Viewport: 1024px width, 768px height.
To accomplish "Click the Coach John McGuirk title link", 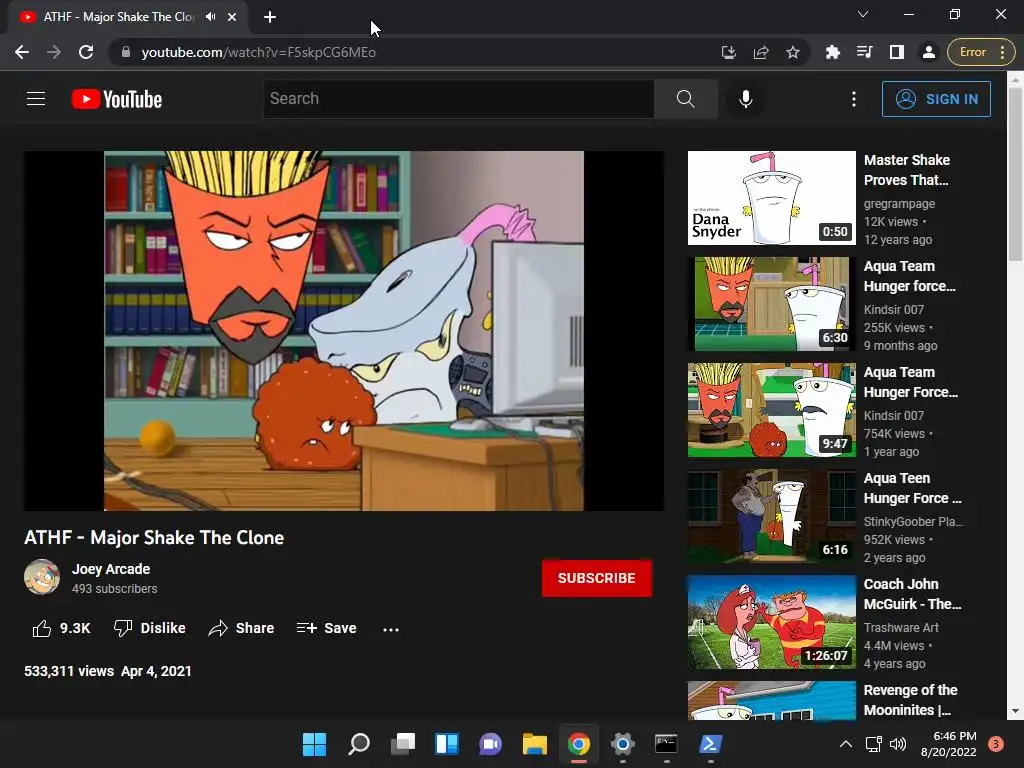I will 912,594.
